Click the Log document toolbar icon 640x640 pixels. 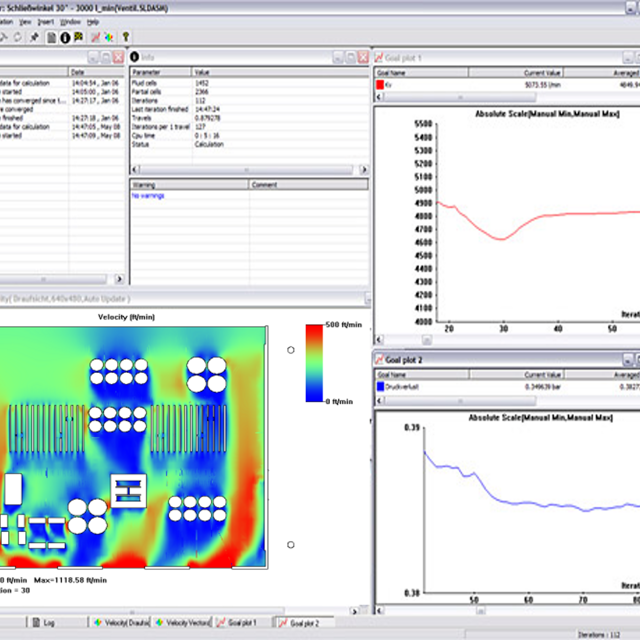[51, 37]
